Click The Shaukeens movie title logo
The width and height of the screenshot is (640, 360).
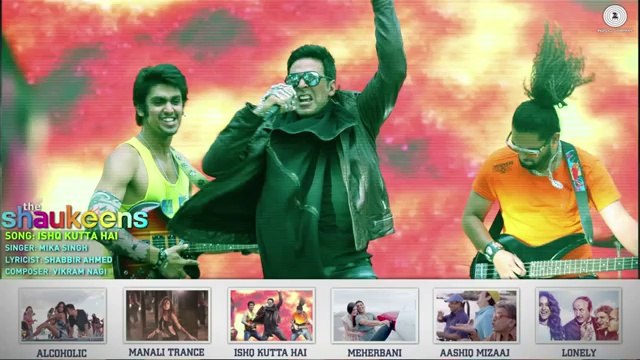(75, 216)
